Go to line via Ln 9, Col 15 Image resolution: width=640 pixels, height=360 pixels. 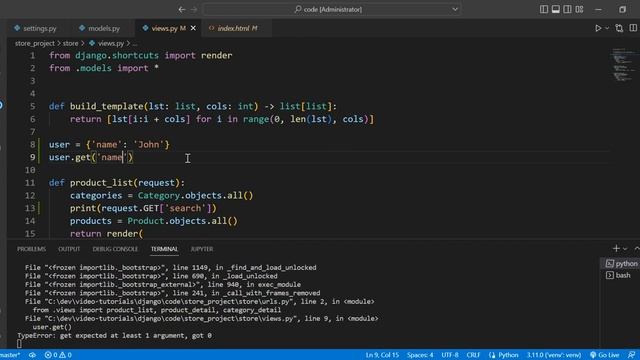[382, 355]
